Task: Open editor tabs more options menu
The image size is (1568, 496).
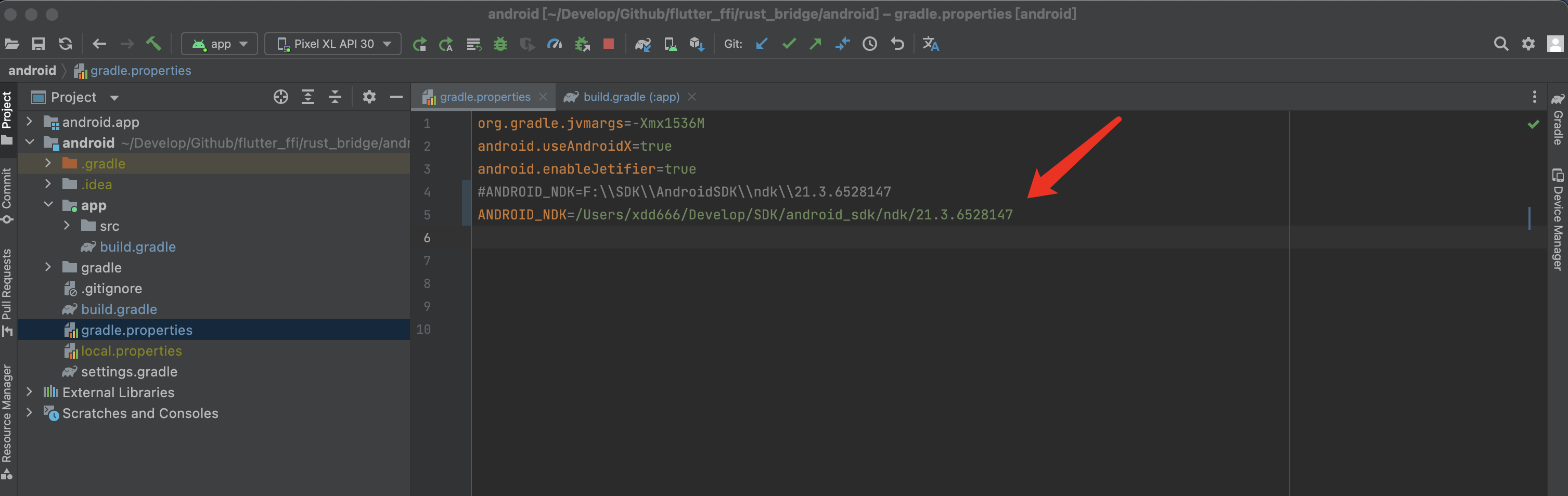Action: point(1534,97)
